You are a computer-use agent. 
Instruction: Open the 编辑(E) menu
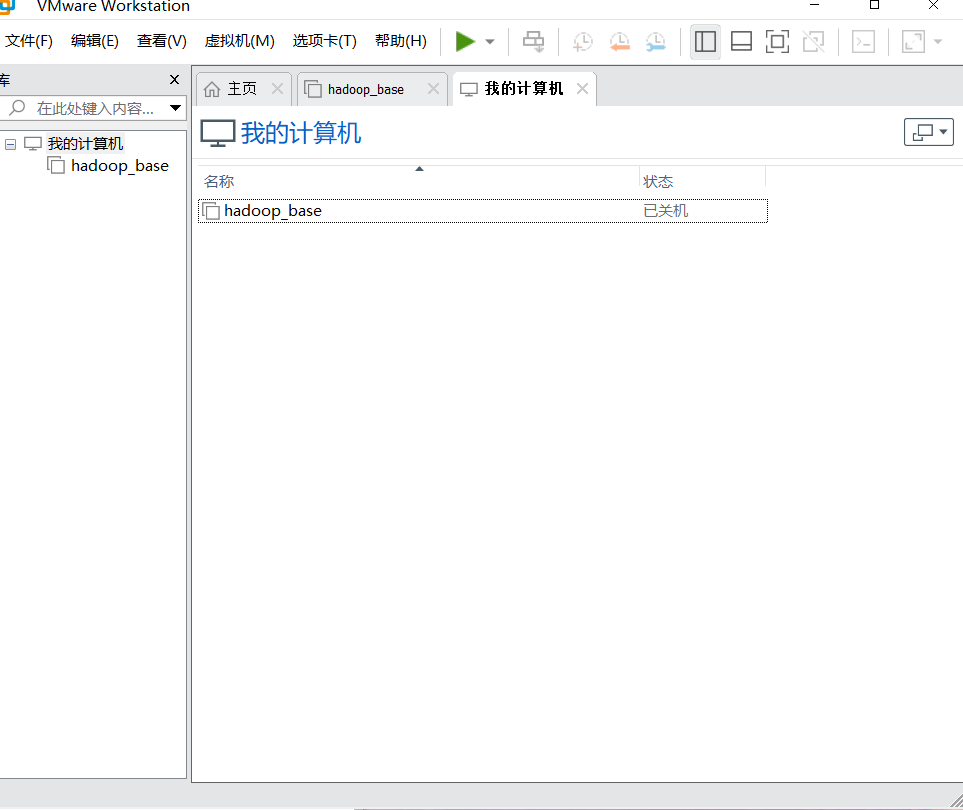tap(95, 41)
